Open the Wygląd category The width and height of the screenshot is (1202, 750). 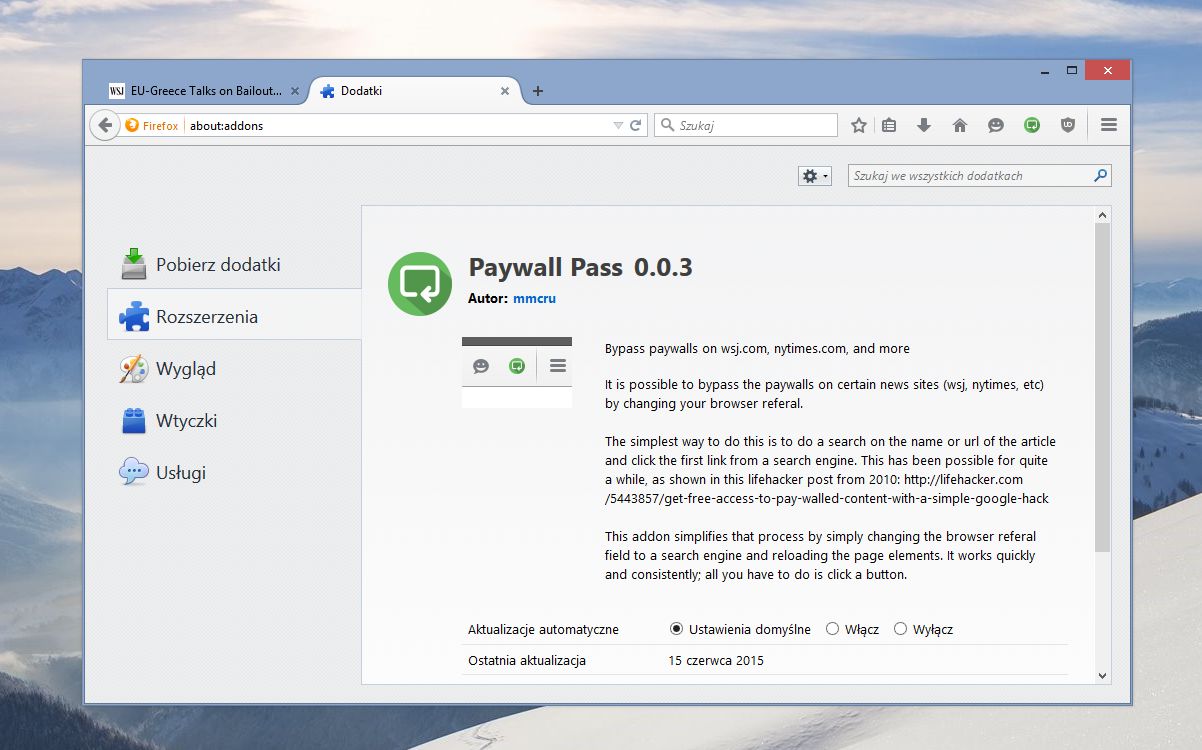(234, 369)
